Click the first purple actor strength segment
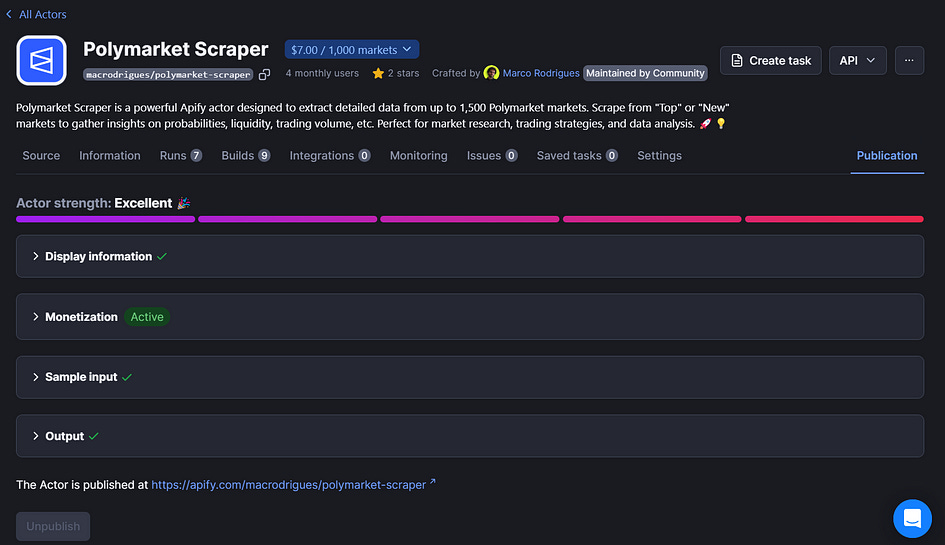Screen dimensions: 945x545 pos(105,219)
